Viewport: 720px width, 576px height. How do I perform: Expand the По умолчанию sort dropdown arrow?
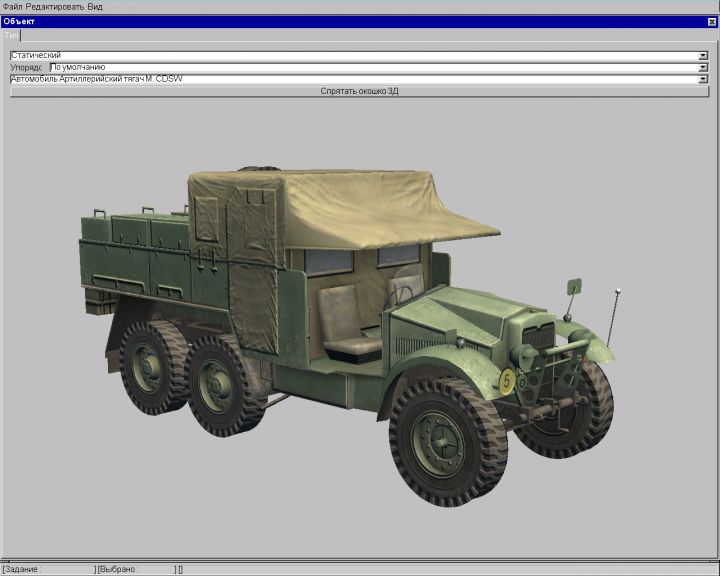click(703, 67)
